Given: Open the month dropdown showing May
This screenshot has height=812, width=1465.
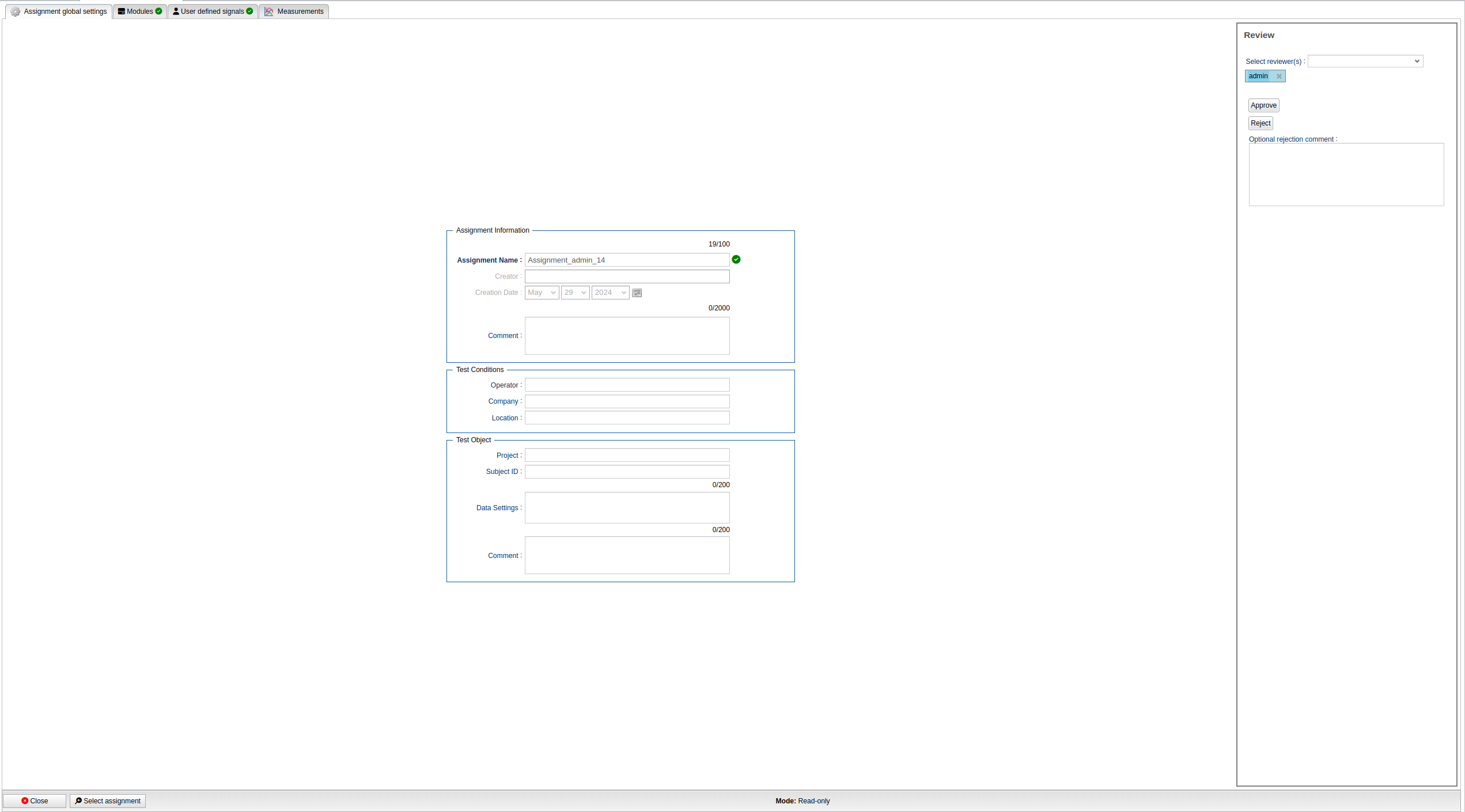Looking at the screenshot, I should 542,293.
